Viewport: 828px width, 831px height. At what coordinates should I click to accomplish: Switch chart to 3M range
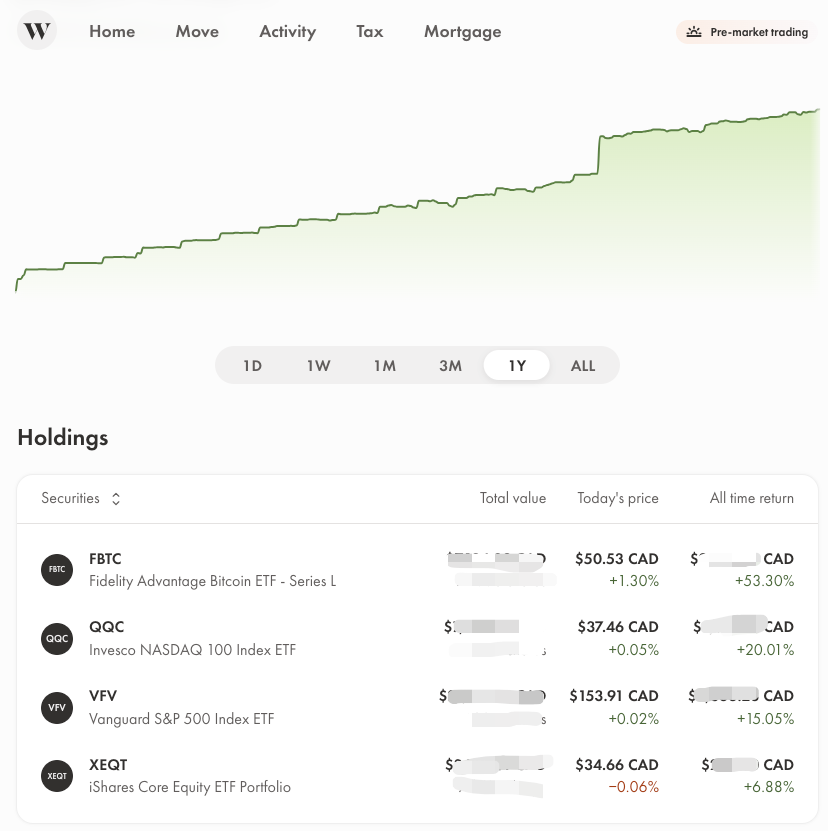pos(451,366)
